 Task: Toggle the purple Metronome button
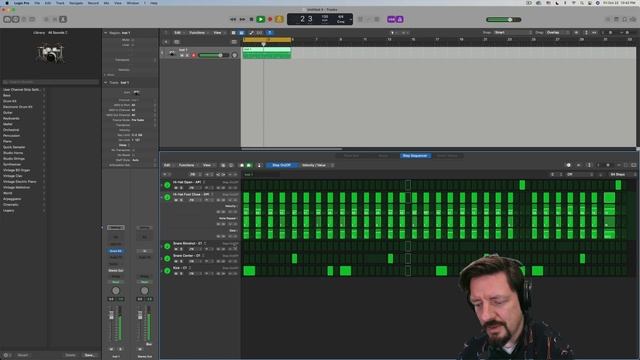click(x=400, y=19)
